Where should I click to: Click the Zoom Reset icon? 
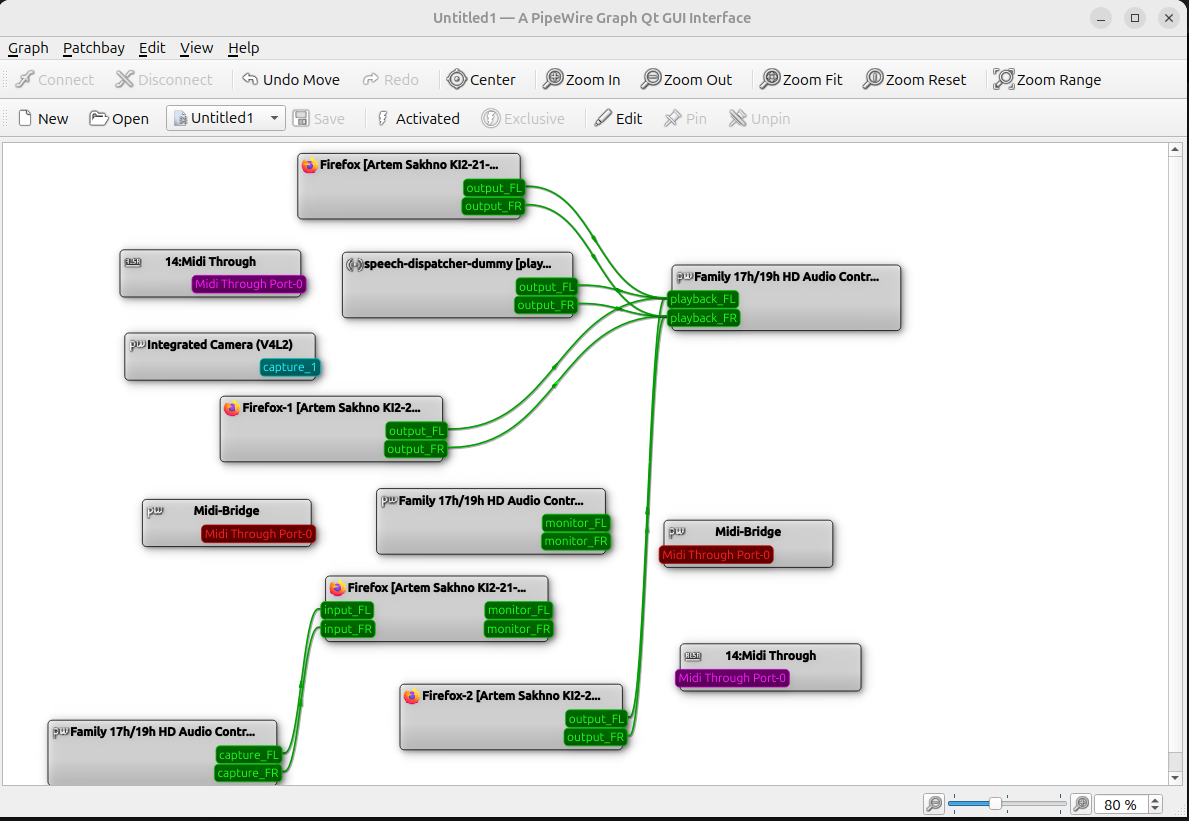pos(873,80)
